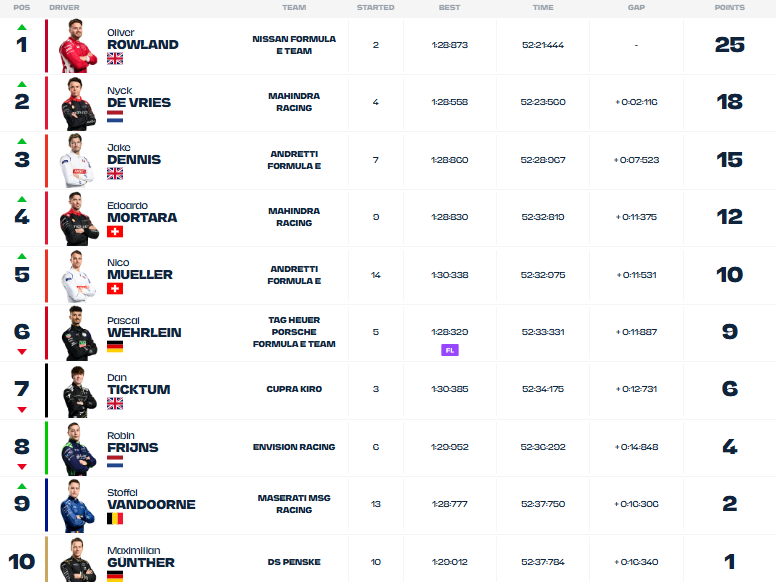The height and width of the screenshot is (582, 776).
Task: Click Oliver Rowland's British flag icon
Action: [115, 59]
